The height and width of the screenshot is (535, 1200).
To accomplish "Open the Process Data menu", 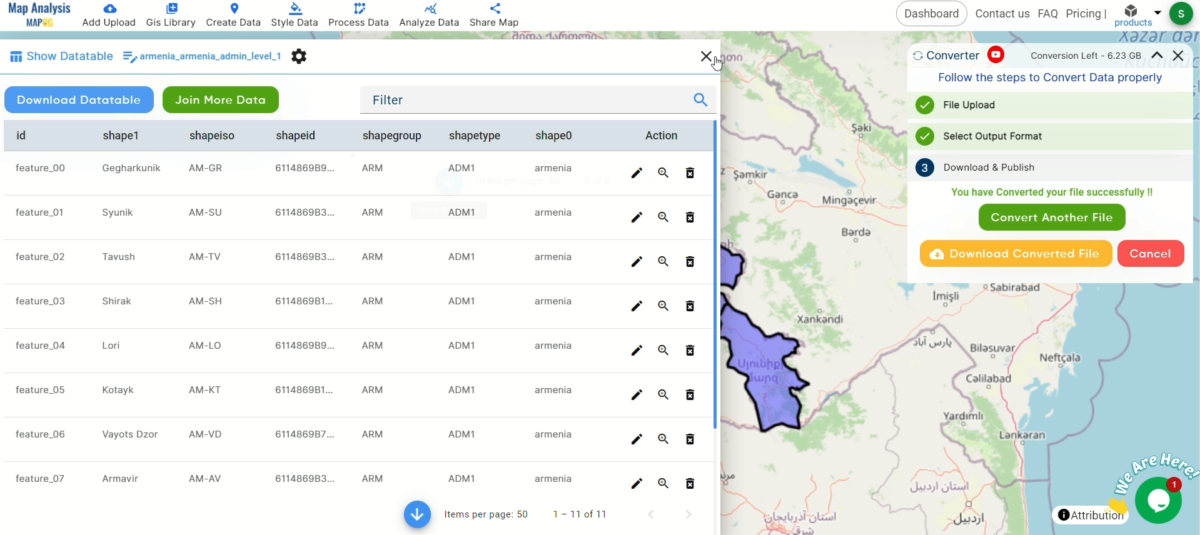I will [x=358, y=15].
